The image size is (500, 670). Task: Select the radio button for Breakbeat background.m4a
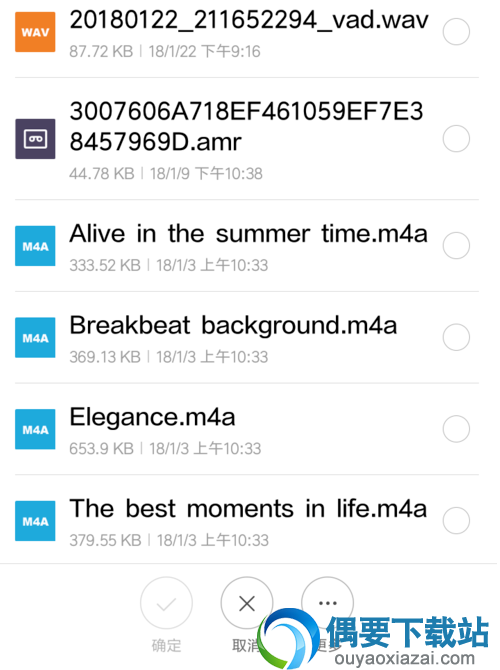tap(456, 337)
